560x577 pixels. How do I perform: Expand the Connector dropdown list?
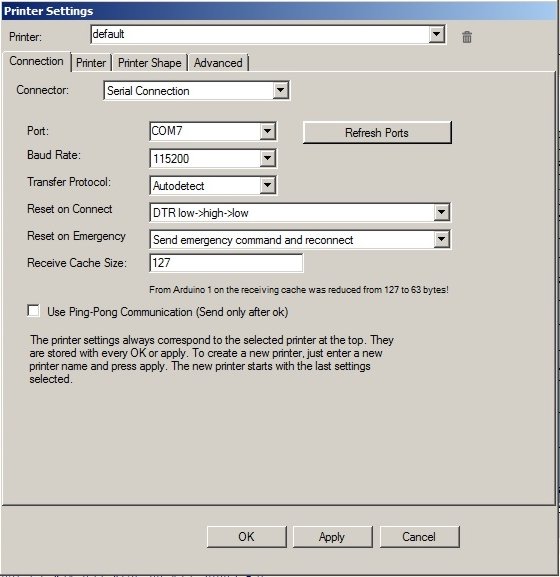tap(280, 90)
